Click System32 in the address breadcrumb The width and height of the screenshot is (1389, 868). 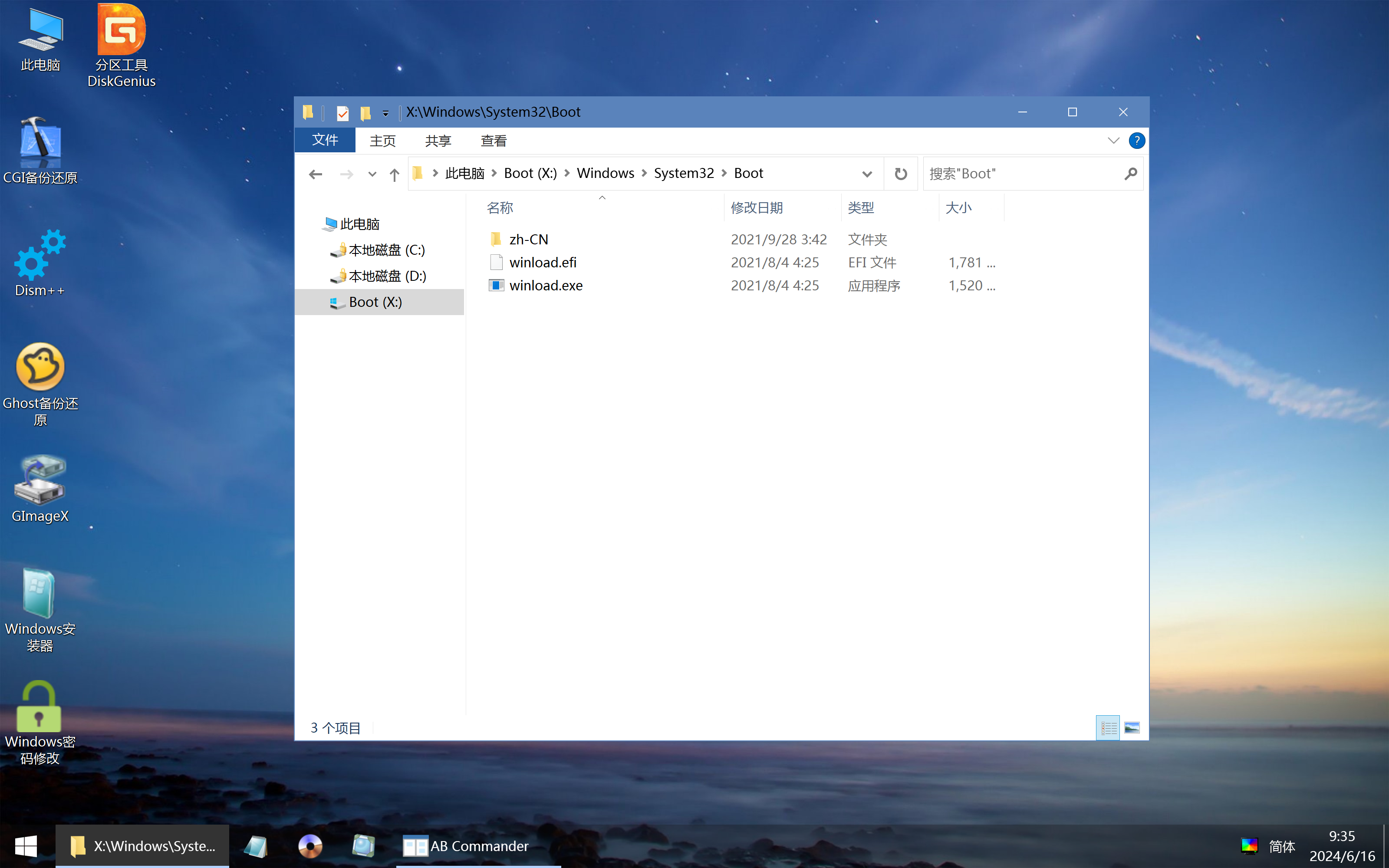[684, 173]
